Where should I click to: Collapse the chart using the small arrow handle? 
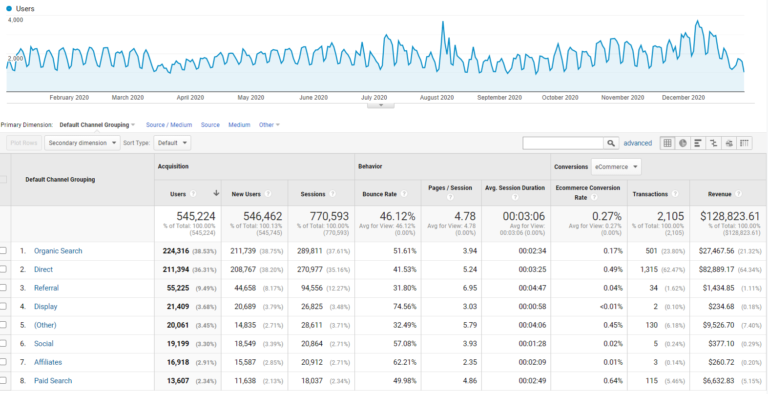(381, 105)
